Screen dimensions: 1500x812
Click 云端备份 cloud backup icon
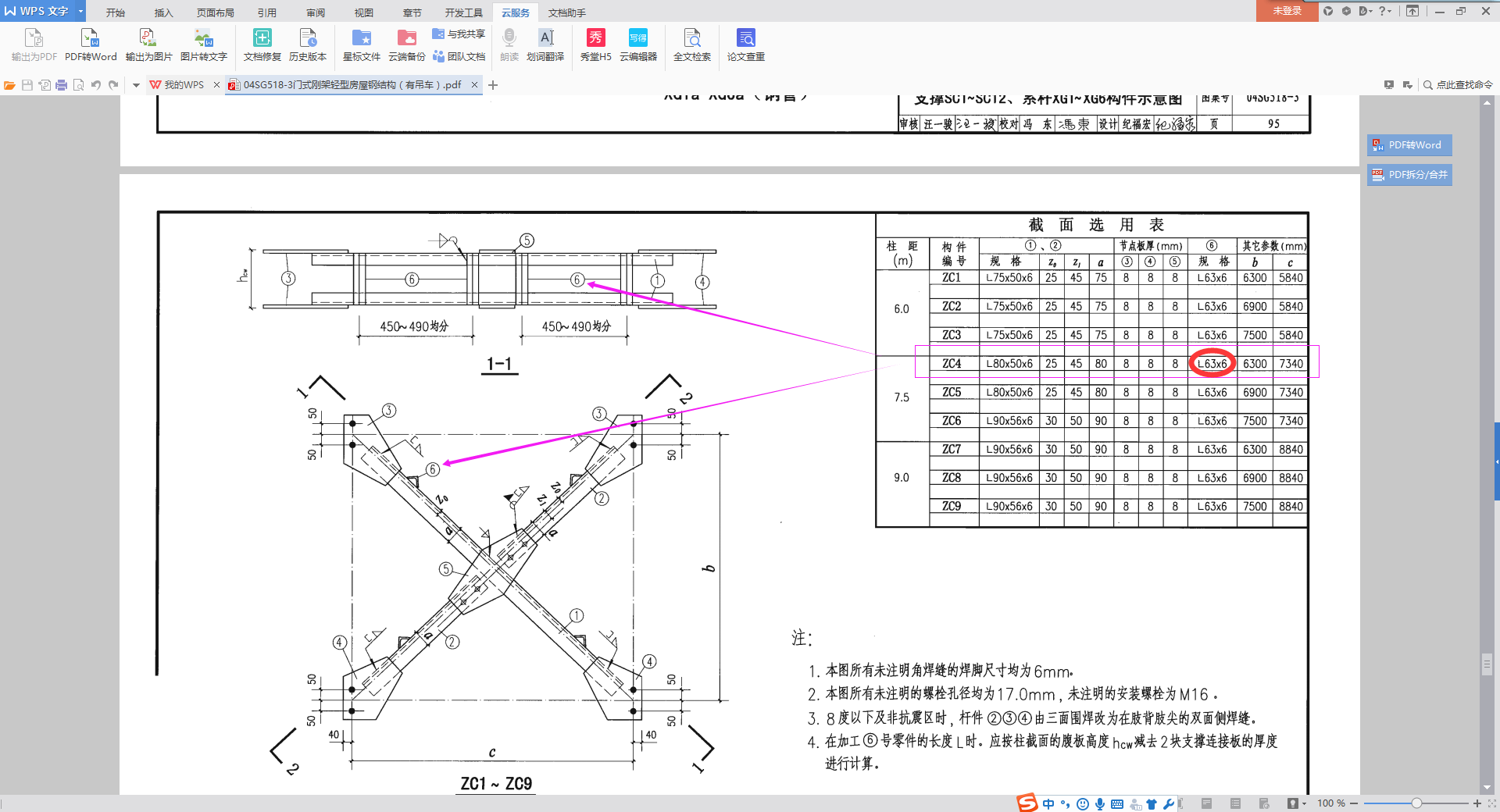[x=407, y=45]
